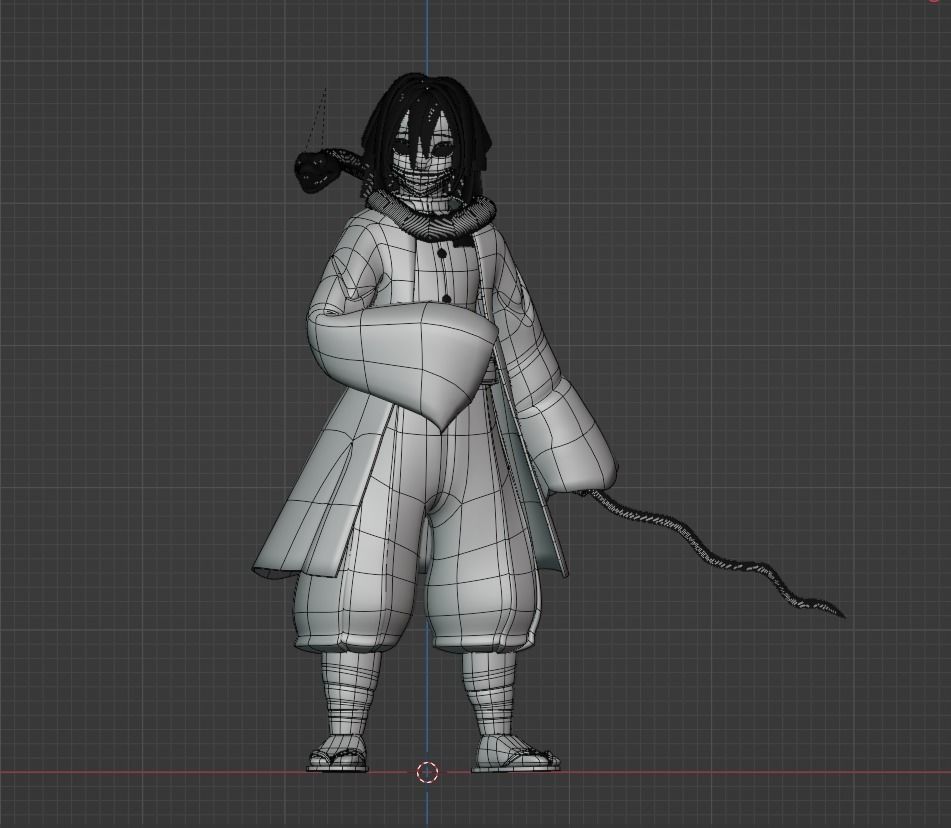Screen dimensions: 951x828
Task: Click the 3D cursor at the world origin
Action: [427, 772]
